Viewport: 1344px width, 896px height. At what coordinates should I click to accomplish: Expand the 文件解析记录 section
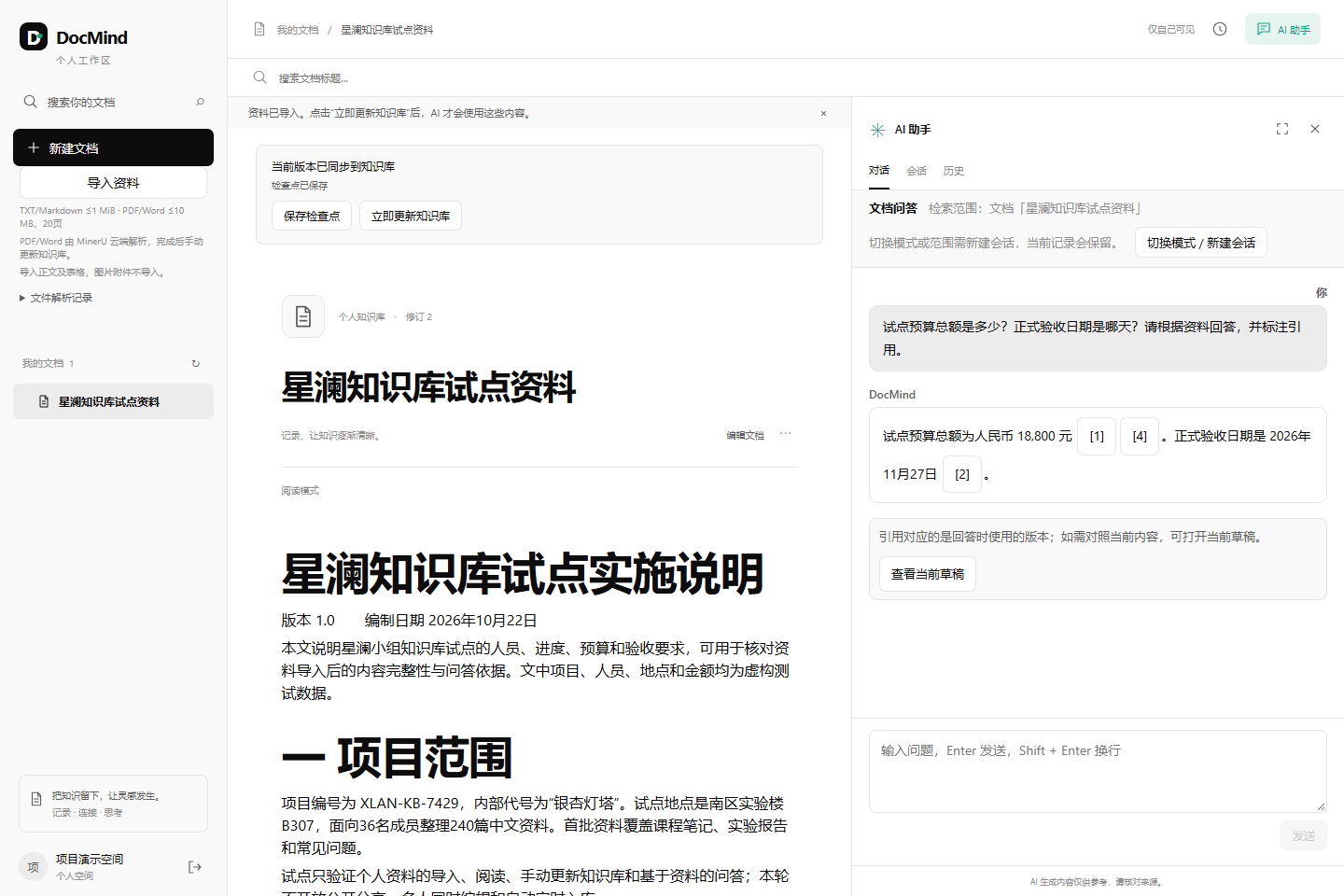pyautogui.click(x=56, y=298)
